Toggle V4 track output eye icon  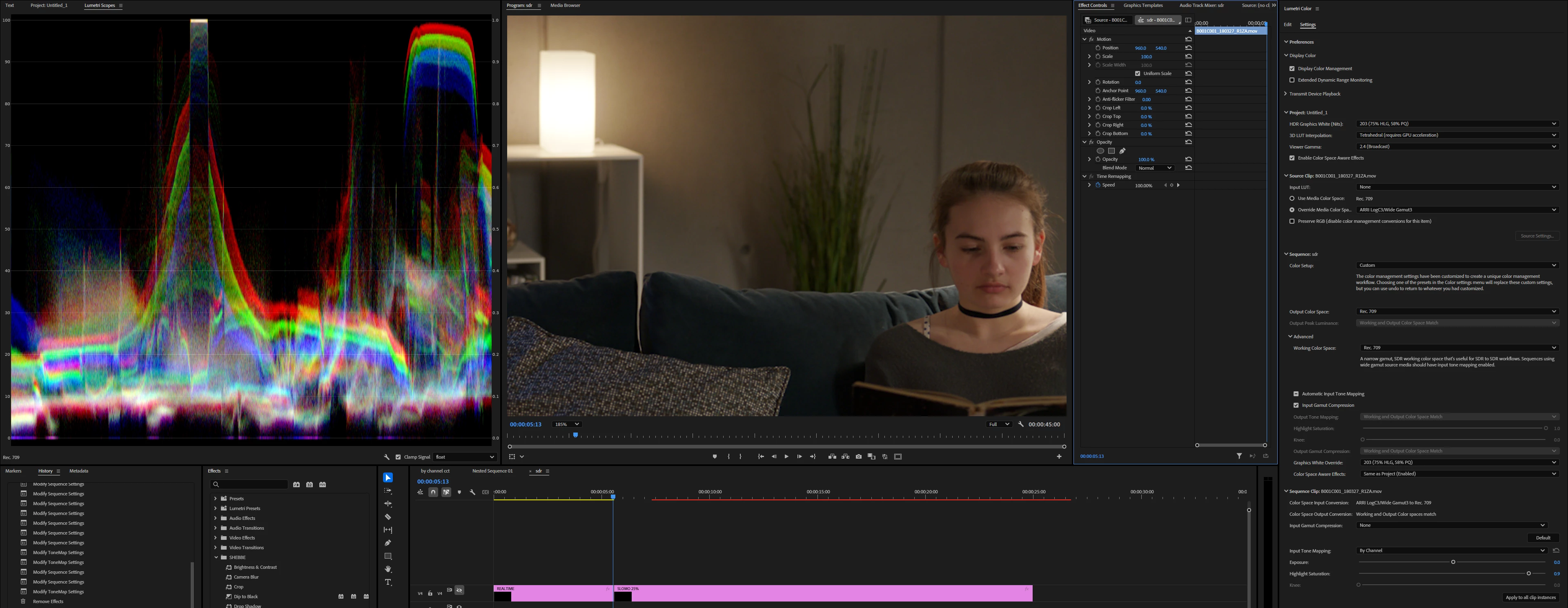[x=459, y=590]
